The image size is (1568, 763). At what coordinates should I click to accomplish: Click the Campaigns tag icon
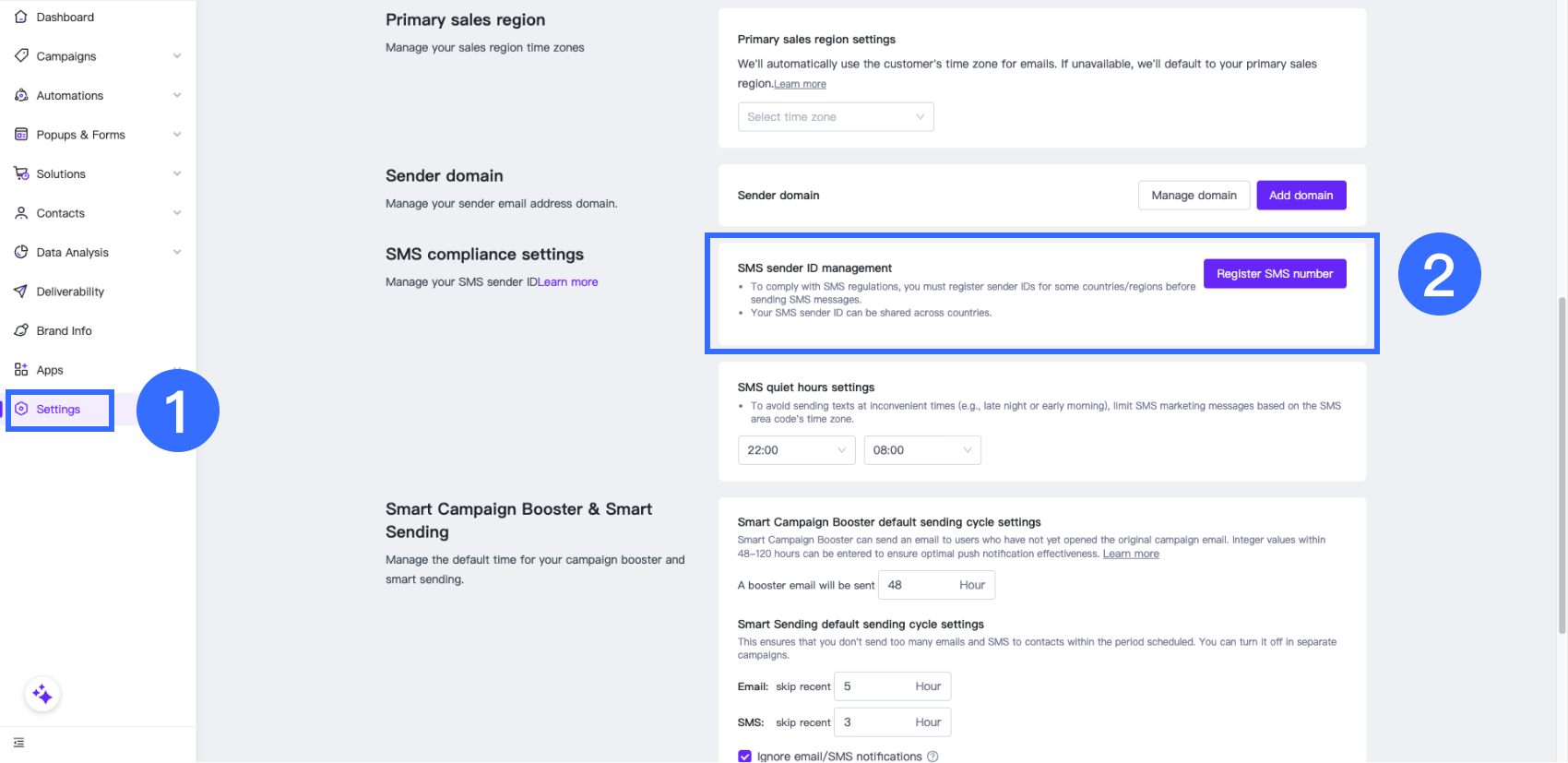(21, 55)
